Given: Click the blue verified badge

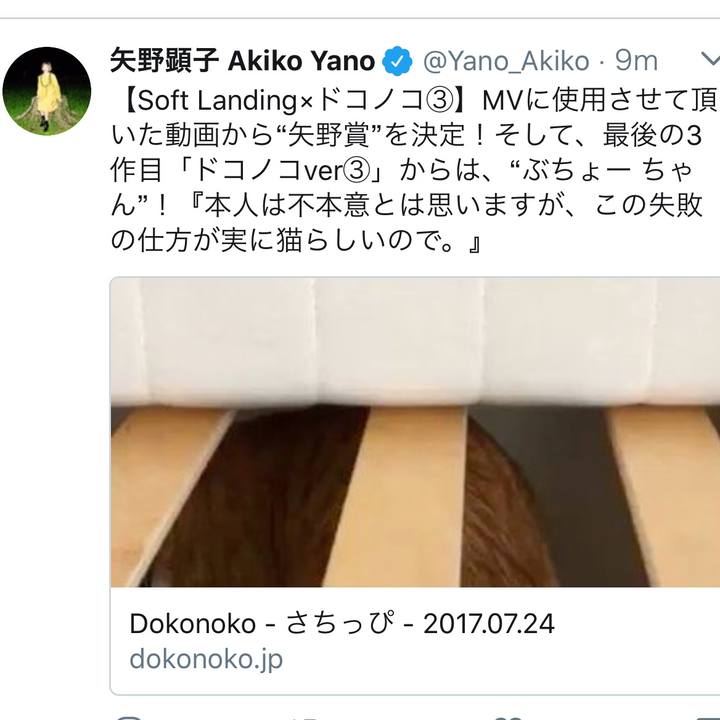Looking at the screenshot, I should pos(397,61).
